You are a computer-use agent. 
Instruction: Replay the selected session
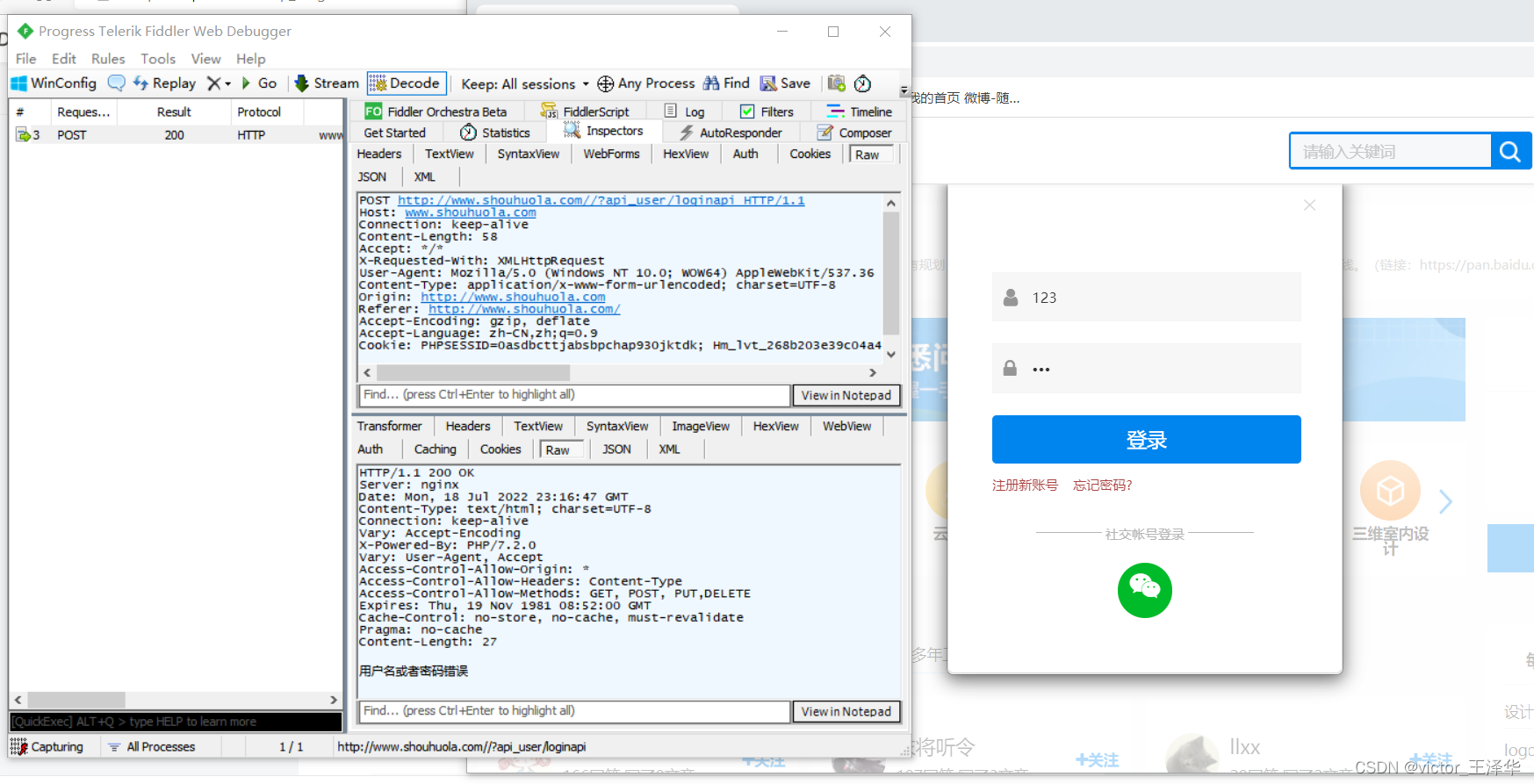(164, 83)
